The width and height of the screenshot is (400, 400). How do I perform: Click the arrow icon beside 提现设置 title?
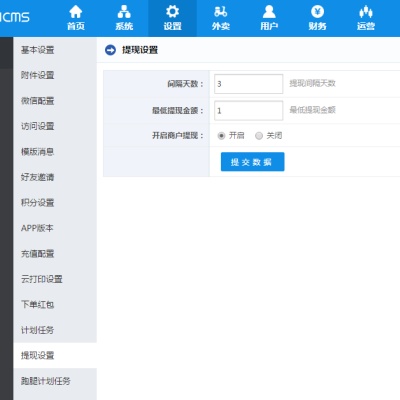coord(110,50)
